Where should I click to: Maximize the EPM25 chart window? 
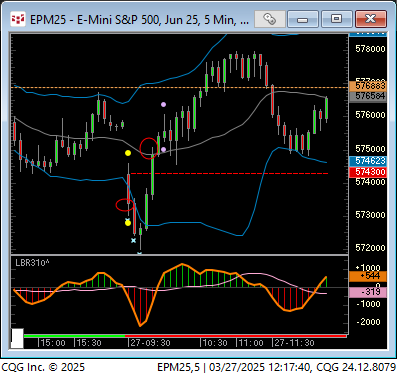pyautogui.click(x=337, y=19)
